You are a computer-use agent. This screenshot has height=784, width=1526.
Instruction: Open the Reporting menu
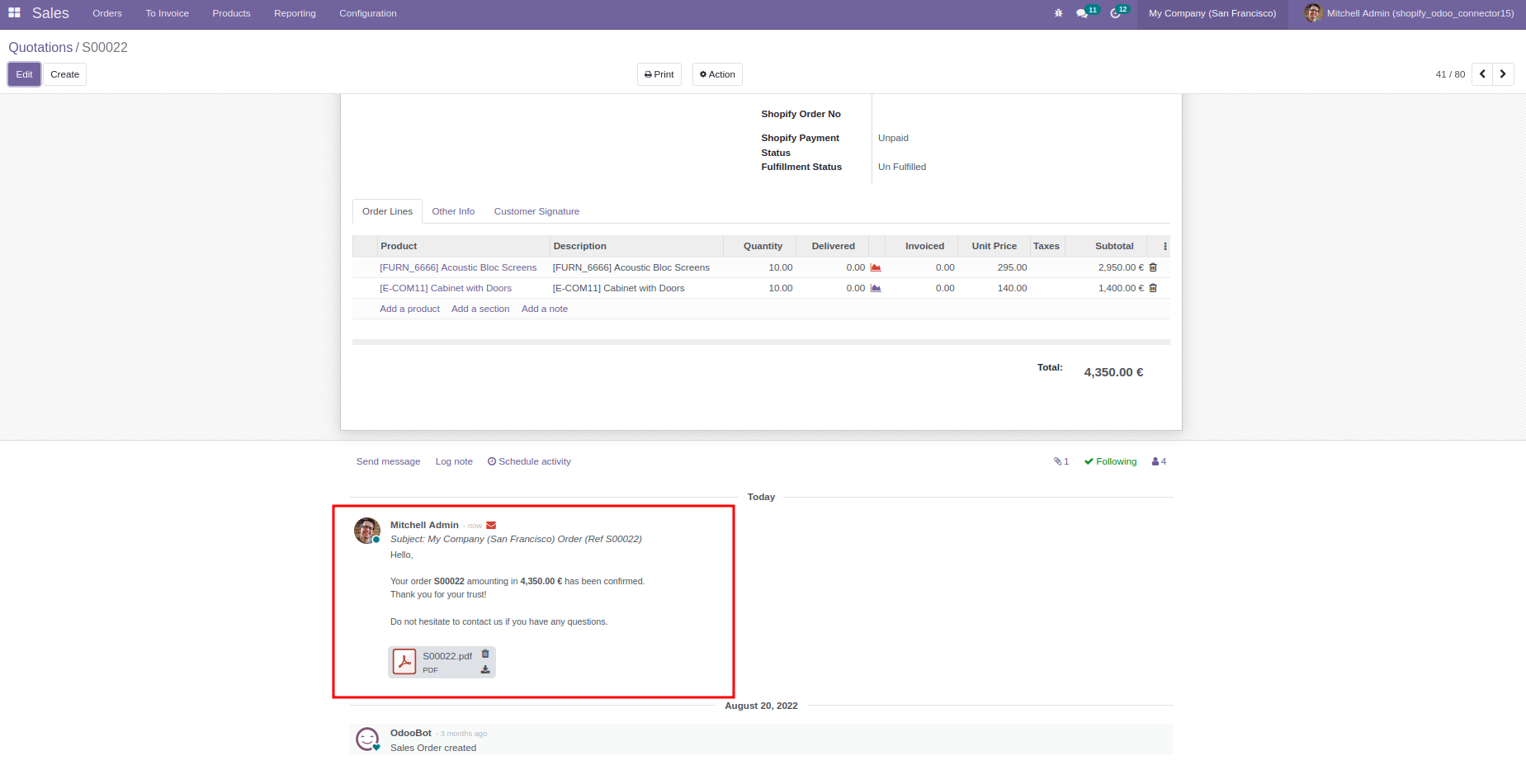coord(295,13)
